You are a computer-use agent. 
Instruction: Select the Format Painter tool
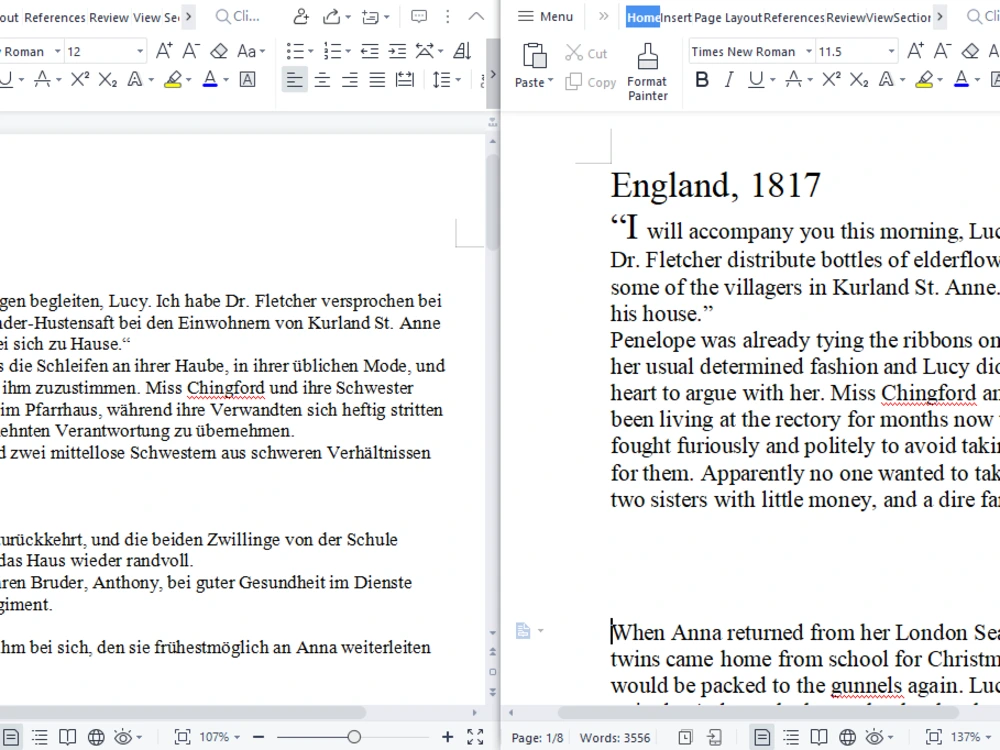647,70
